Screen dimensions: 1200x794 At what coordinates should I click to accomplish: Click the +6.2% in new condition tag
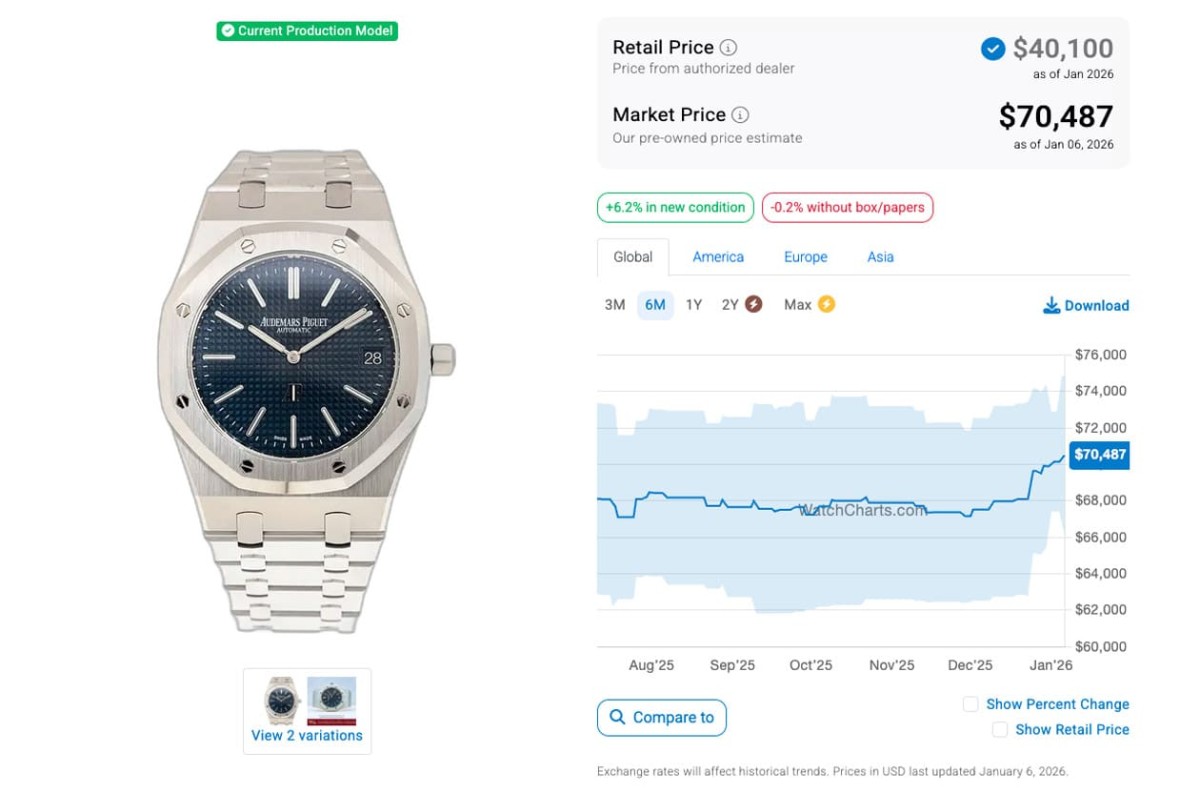click(676, 208)
